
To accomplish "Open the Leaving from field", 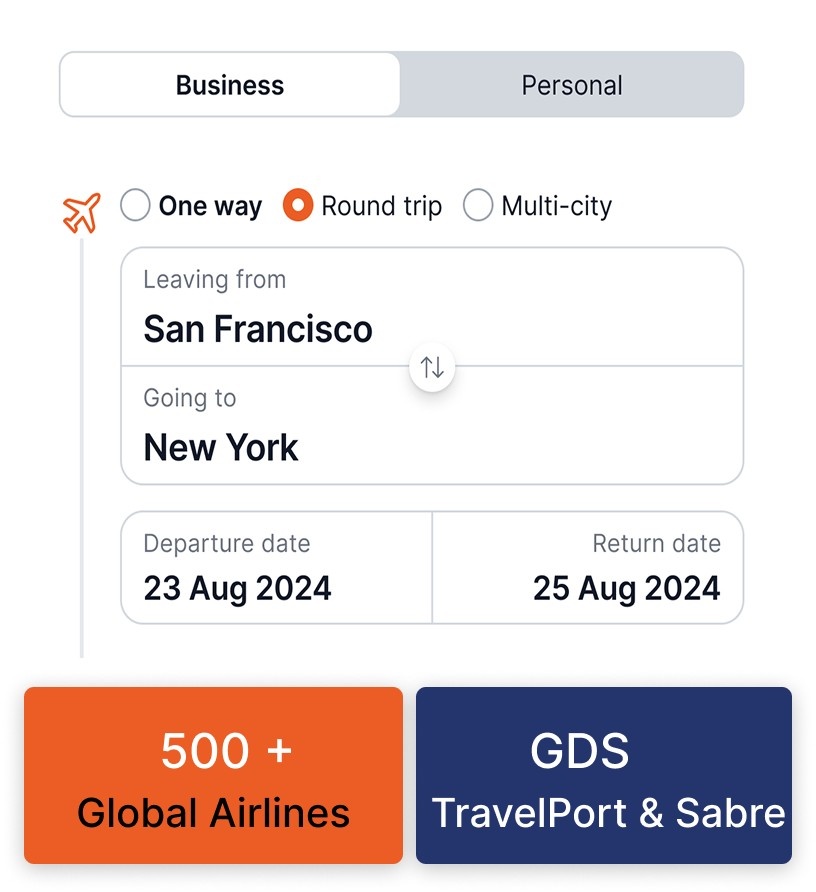I will (x=432, y=307).
